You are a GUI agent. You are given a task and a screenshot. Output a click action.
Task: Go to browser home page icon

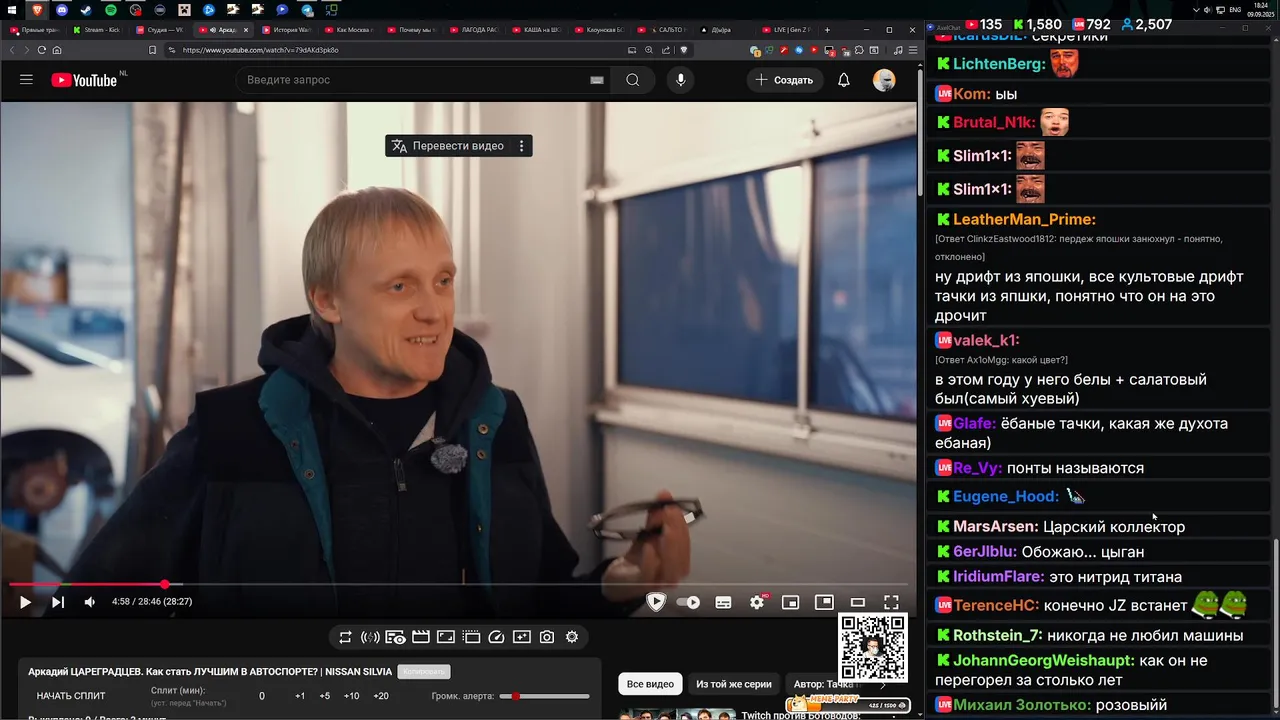(x=57, y=50)
